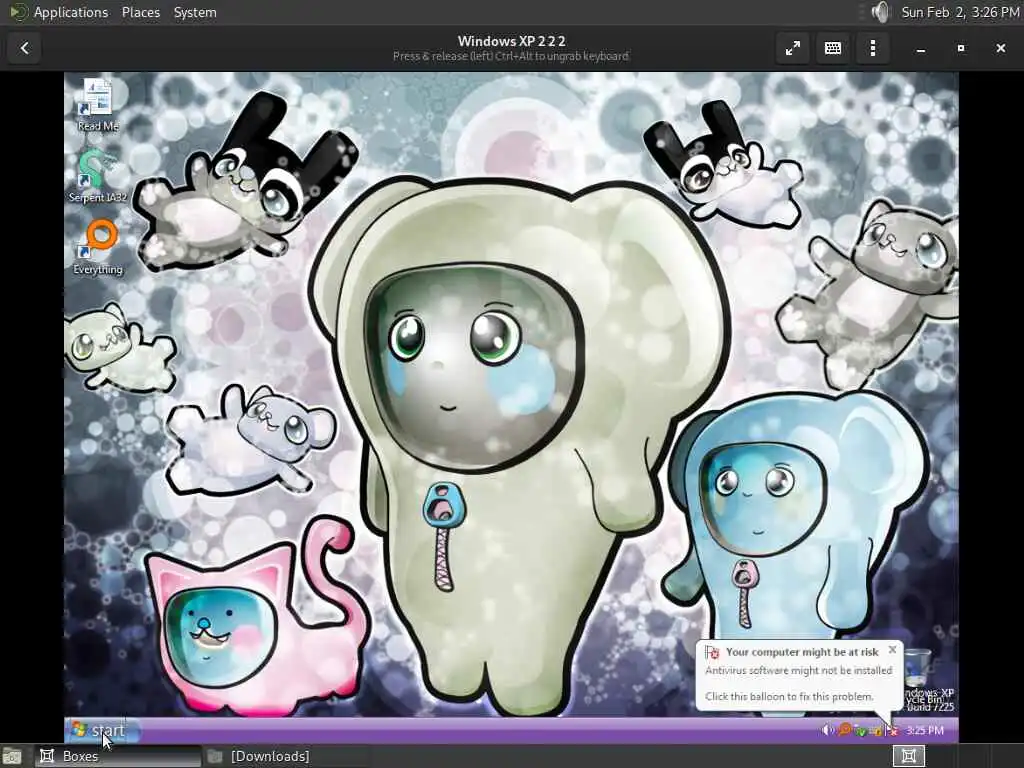The width and height of the screenshot is (1024, 768).
Task: Open the keyboard shortcuts menu in Boxes
Action: point(833,48)
